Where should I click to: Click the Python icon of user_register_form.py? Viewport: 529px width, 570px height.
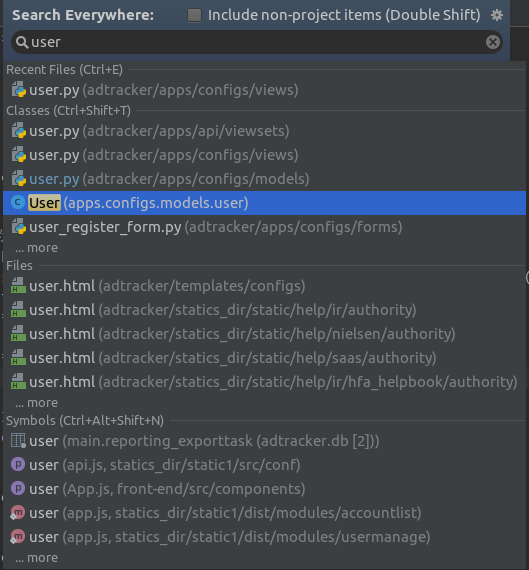(x=19, y=226)
